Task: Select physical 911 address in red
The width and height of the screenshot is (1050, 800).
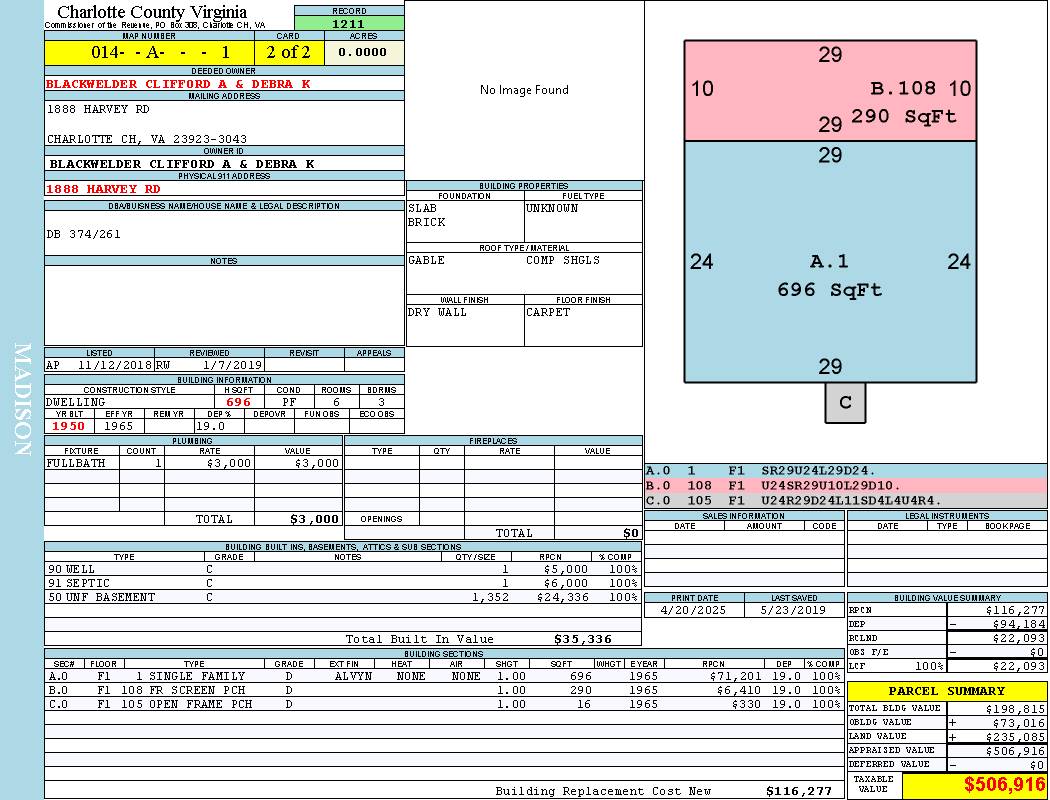Action: point(103,189)
